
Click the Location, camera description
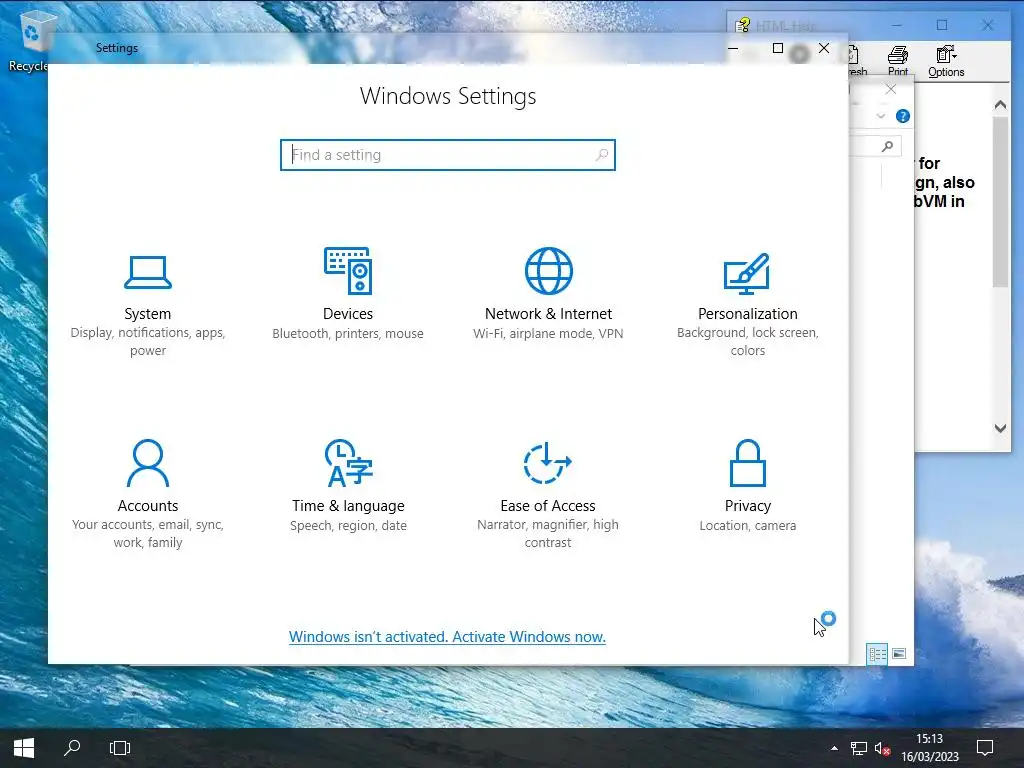coord(748,525)
